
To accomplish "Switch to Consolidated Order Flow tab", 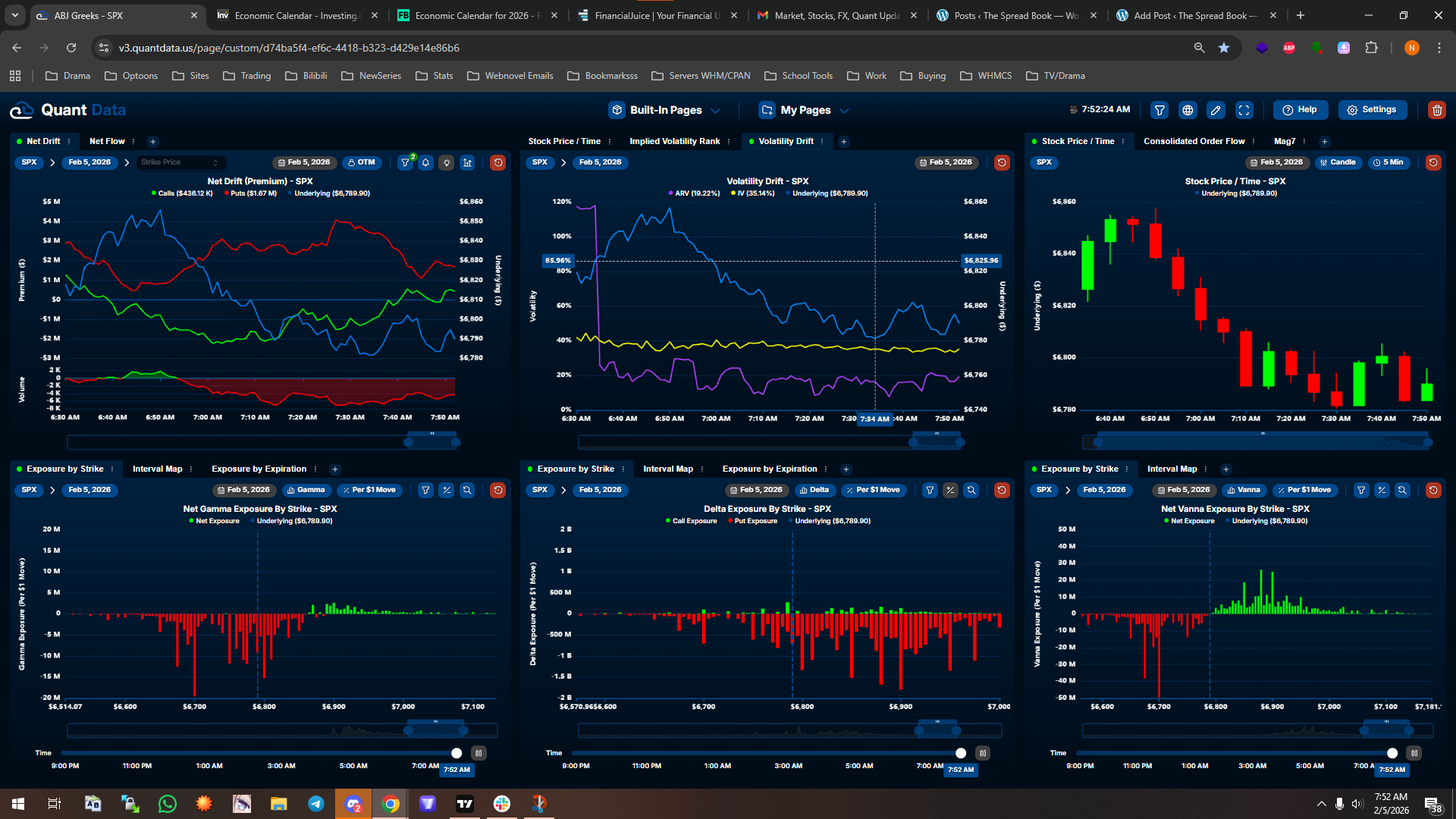I will [x=1194, y=141].
